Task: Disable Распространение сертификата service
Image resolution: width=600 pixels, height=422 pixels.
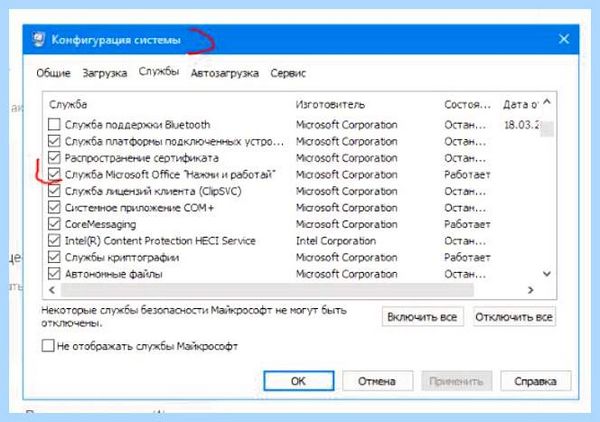Action: [x=54, y=158]
